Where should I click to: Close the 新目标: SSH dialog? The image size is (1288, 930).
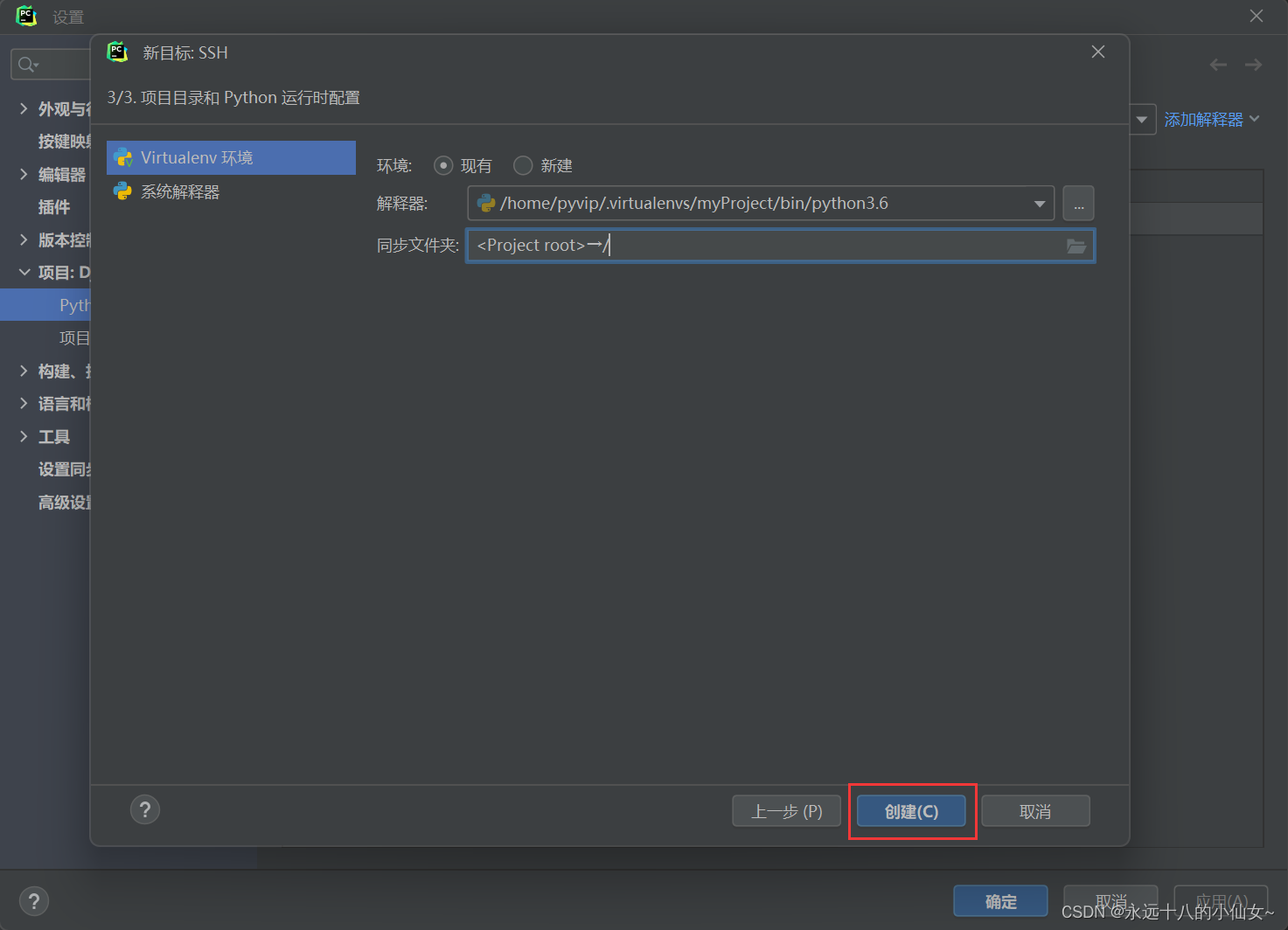point(1098,52)
